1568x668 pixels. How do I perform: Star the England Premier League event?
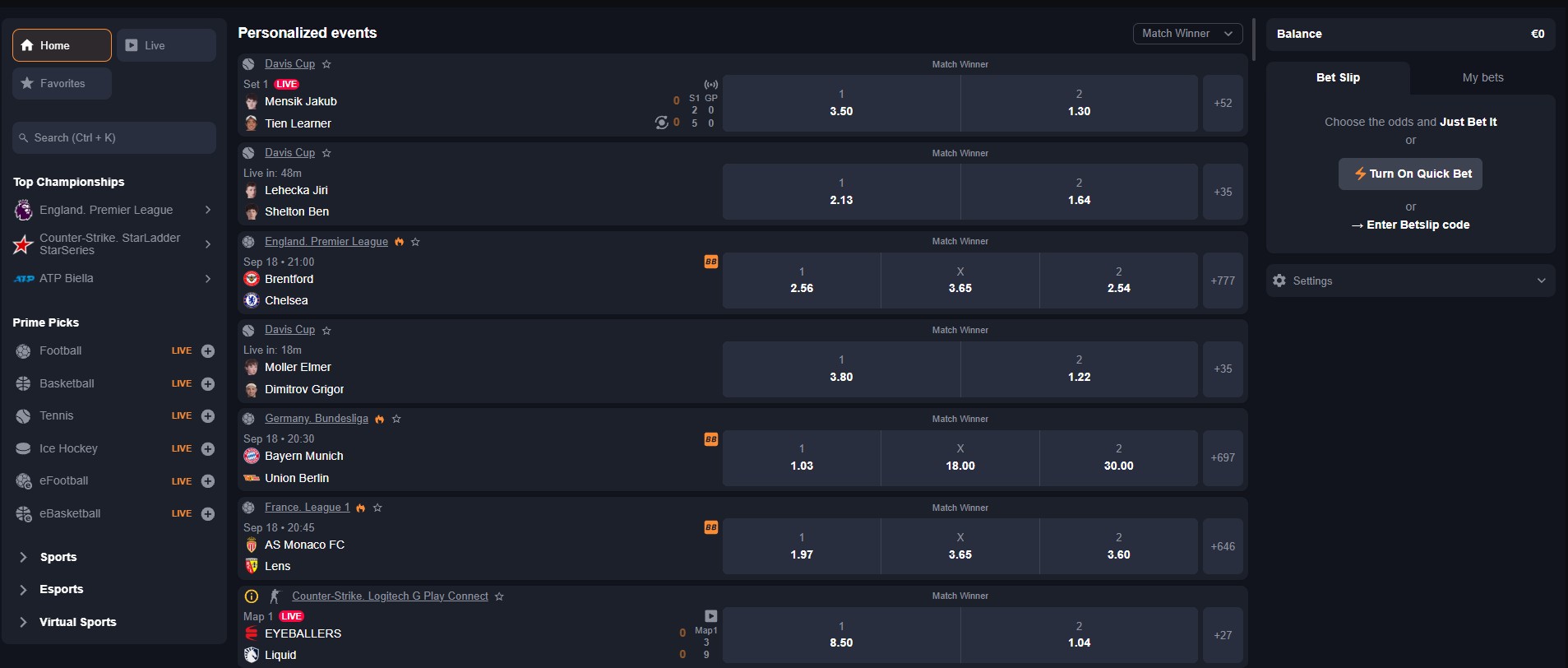pyautogui.click(x=415, y=241)
